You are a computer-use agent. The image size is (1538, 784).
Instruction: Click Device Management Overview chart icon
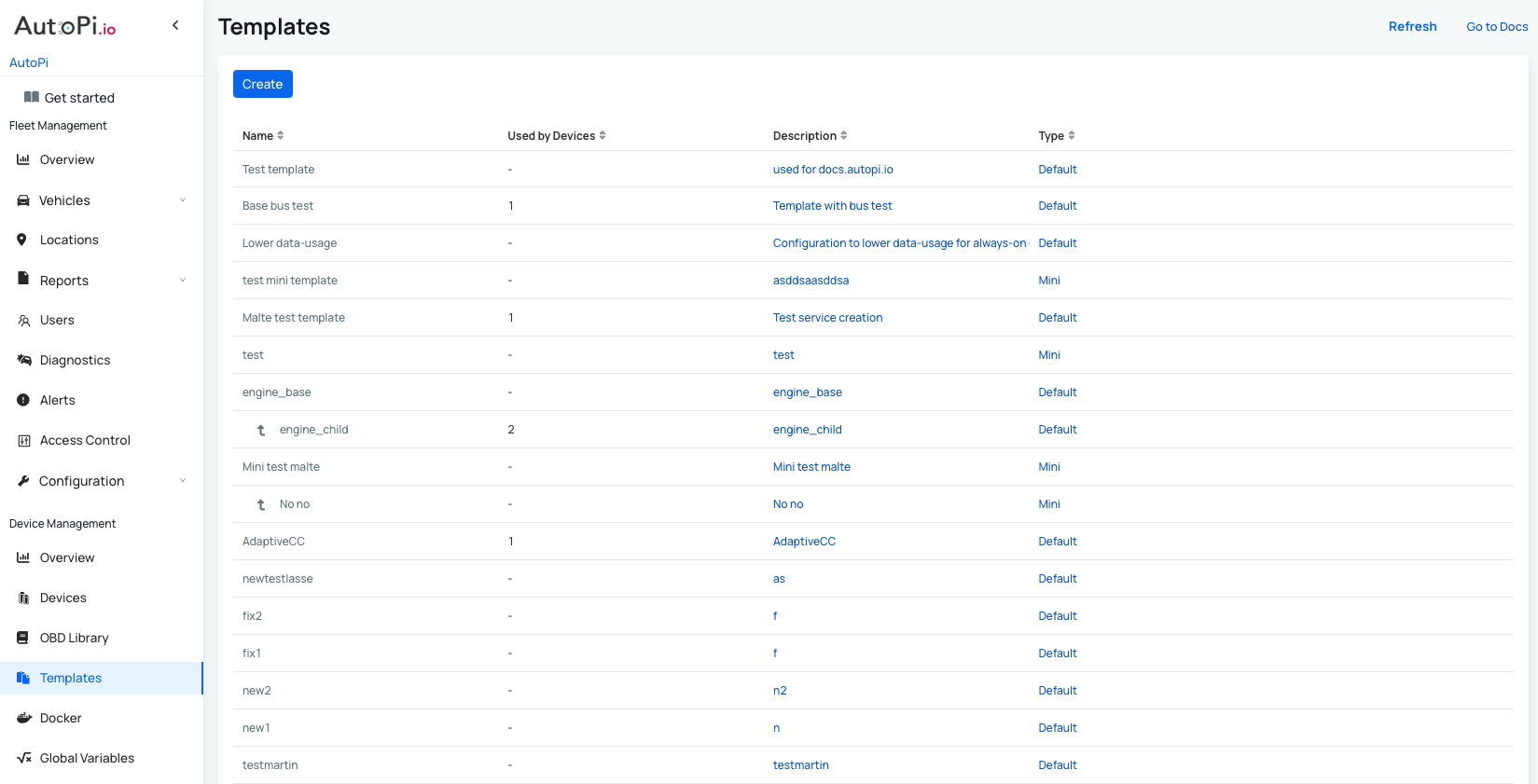tap(23, 557)
